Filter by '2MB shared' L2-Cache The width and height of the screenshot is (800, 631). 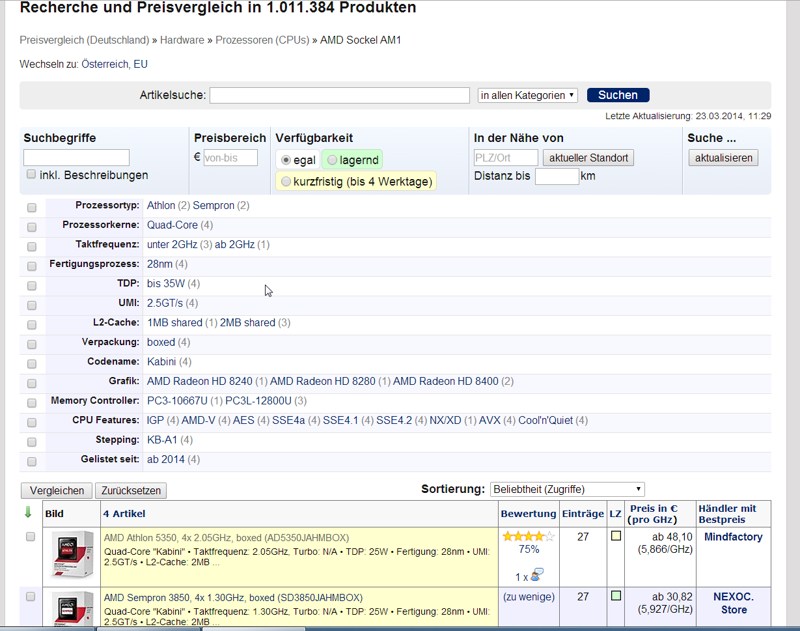pos(247,322)
